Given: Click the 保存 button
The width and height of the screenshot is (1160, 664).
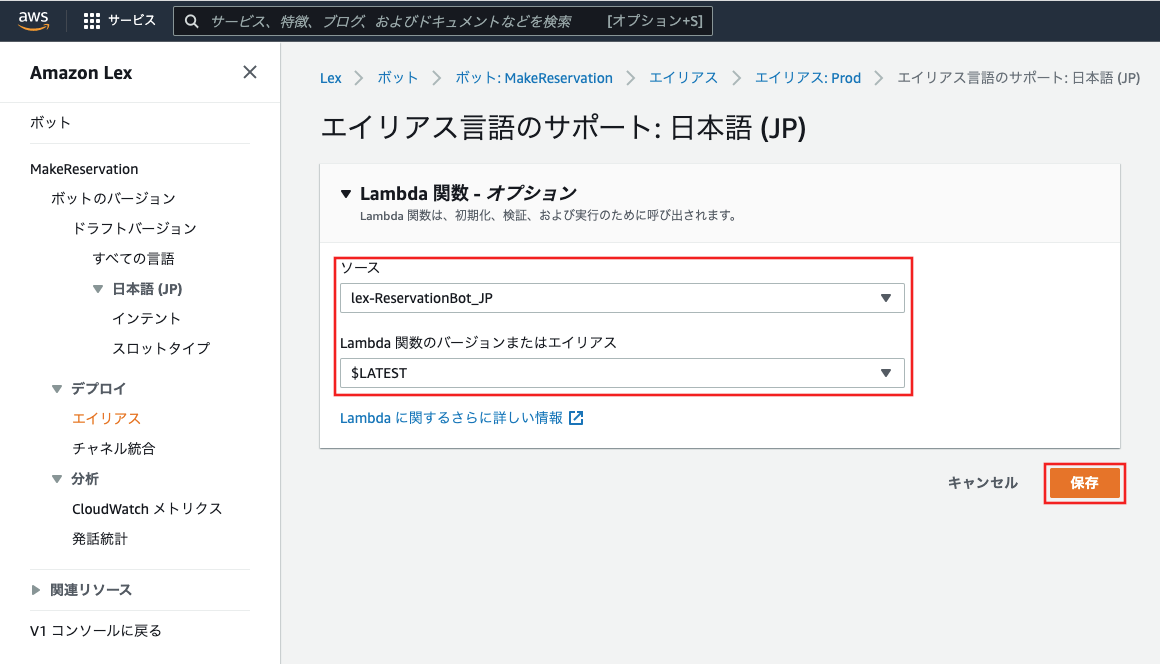Looking at the screenshot, I should [x=1085, y=483].
